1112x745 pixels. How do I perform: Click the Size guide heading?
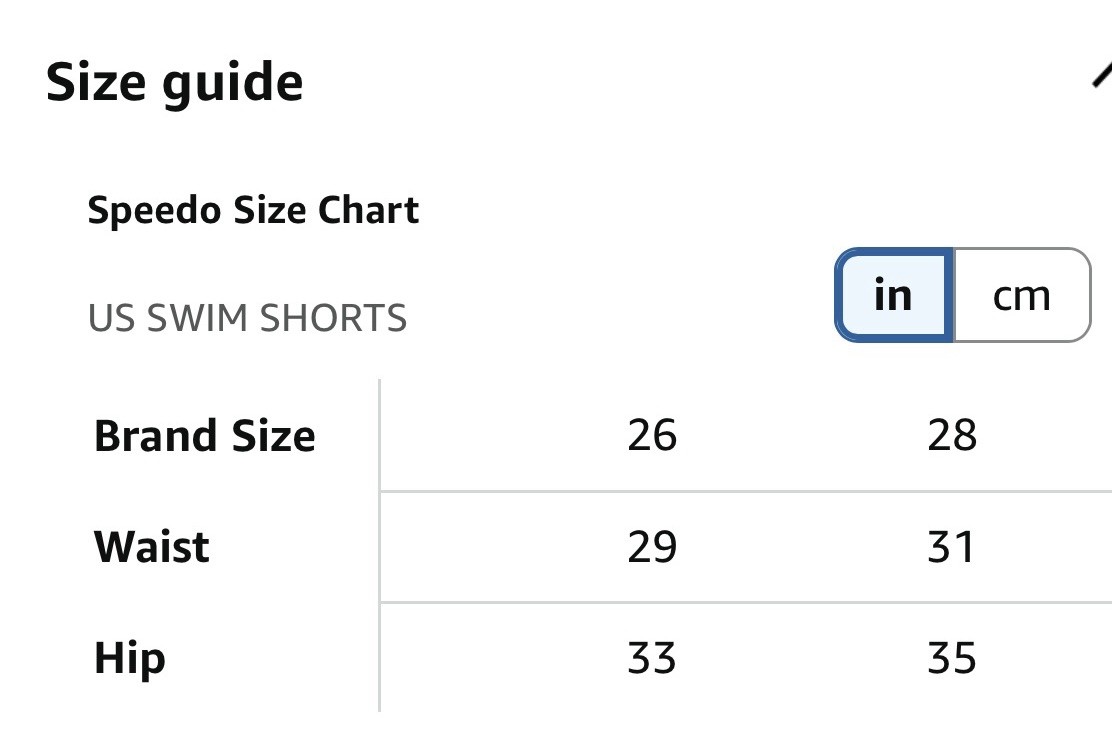[175, 82]
